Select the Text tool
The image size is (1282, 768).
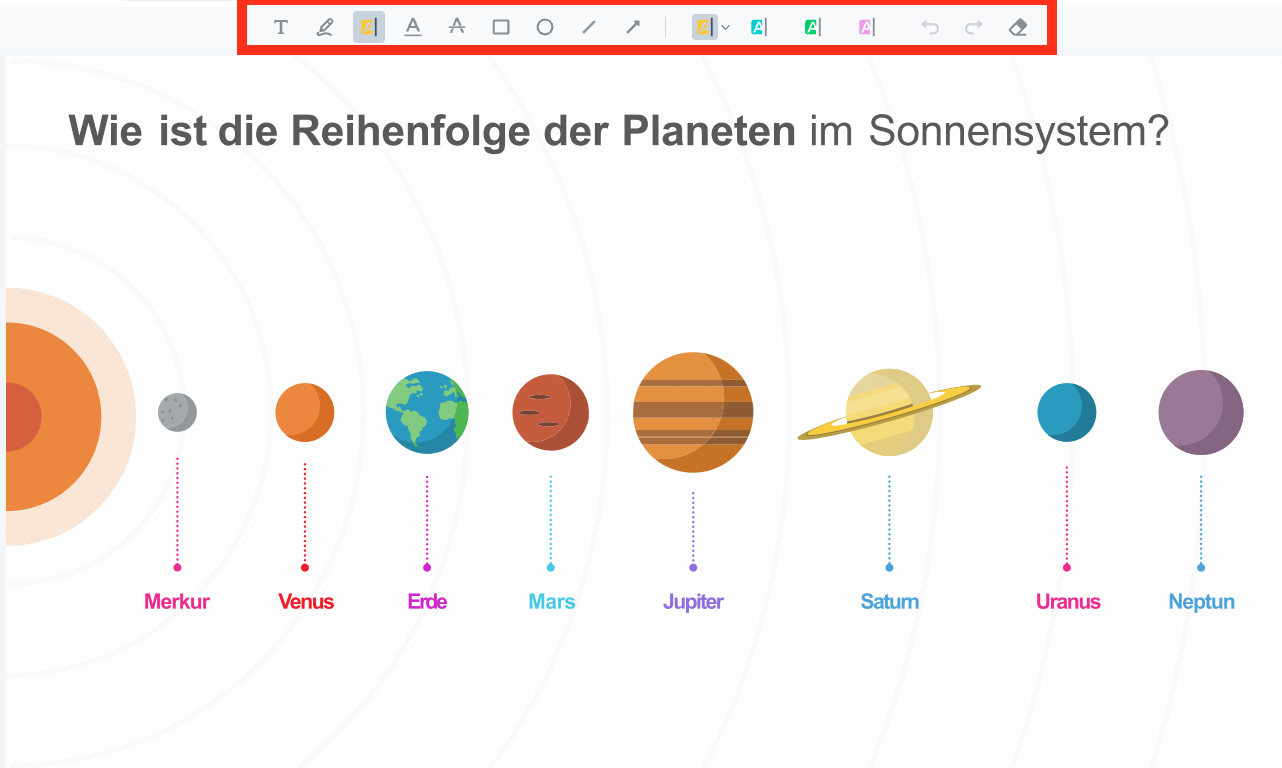click(x=281, y=27)
